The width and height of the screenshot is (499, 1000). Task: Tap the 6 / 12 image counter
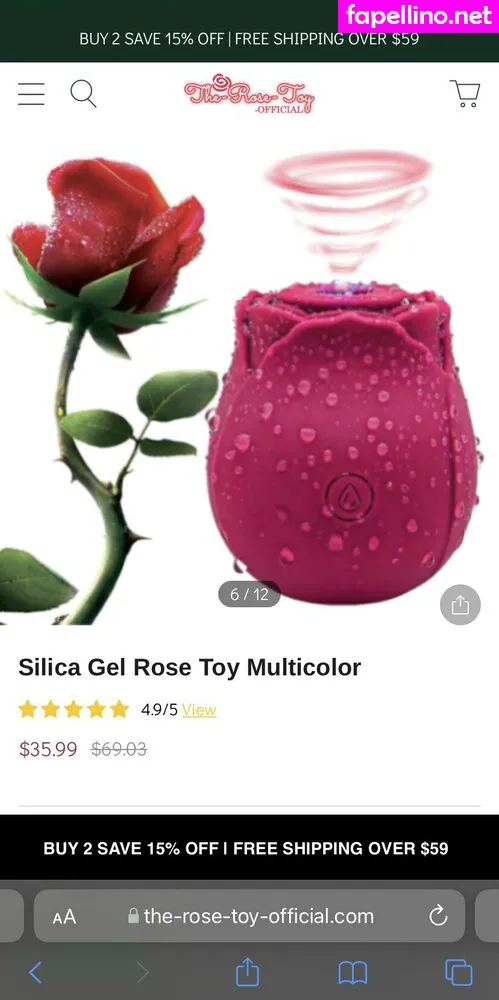[250, 594]
